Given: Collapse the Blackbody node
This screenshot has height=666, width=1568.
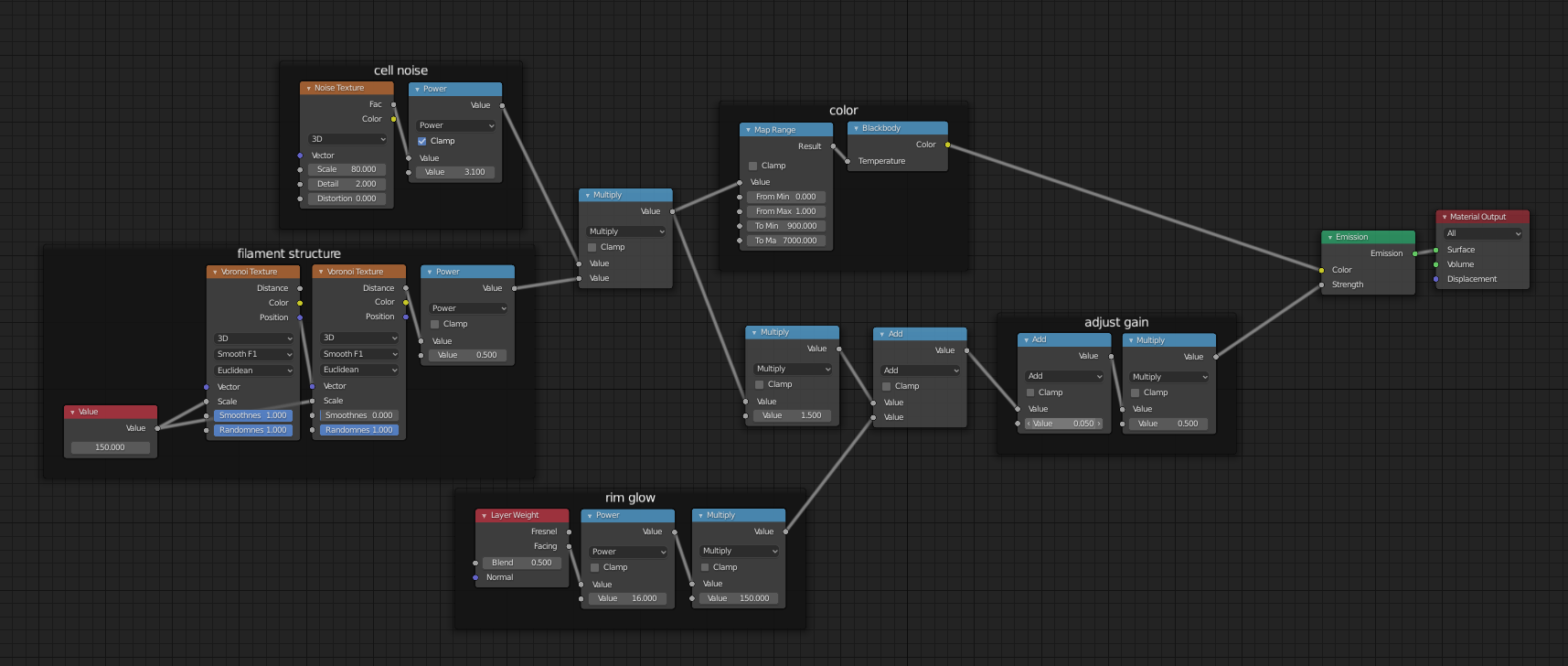Looking at the screenshot, I should 856,129.
